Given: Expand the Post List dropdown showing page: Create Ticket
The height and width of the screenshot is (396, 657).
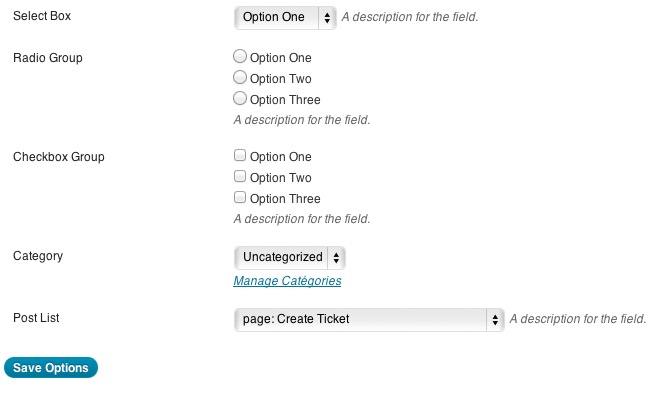Looking at the screenshot, I should tap(369, 319).
